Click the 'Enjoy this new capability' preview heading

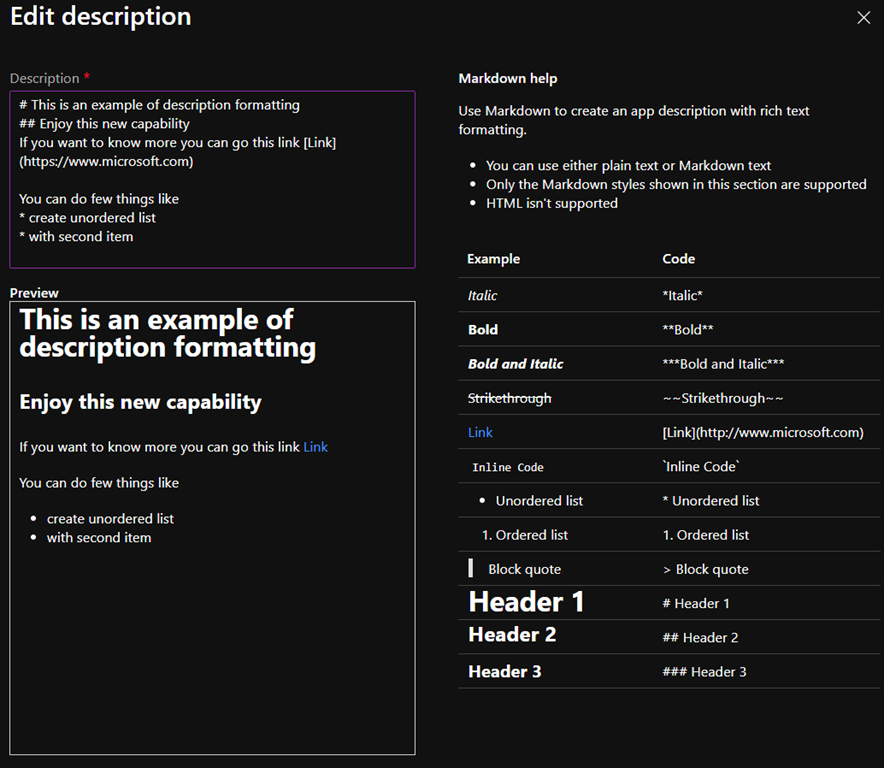coord(140,402)
